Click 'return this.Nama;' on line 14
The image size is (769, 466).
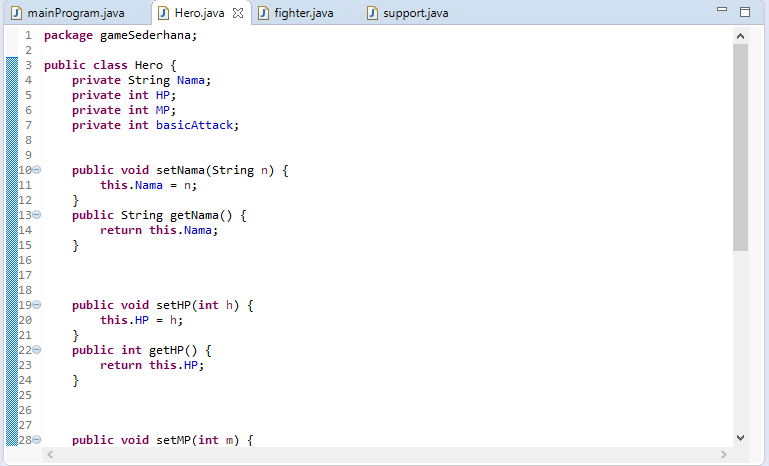tap(159, 231)
